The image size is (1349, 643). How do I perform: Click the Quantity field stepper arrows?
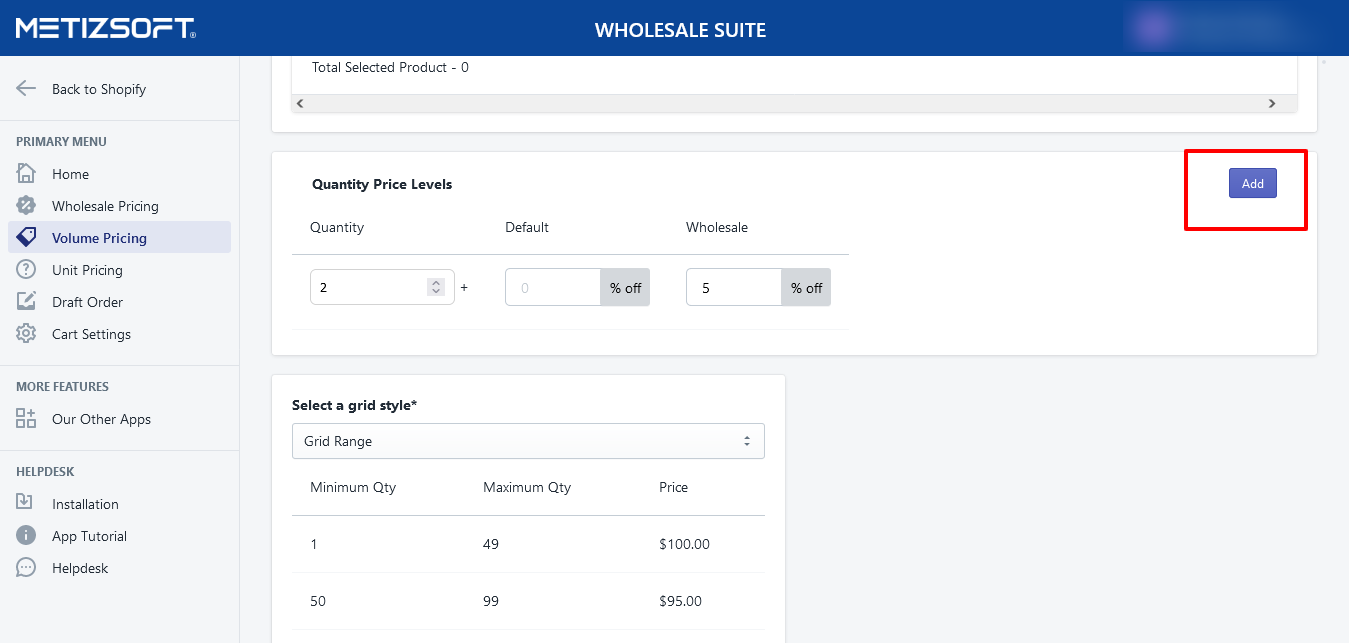(x=435, y=287)
